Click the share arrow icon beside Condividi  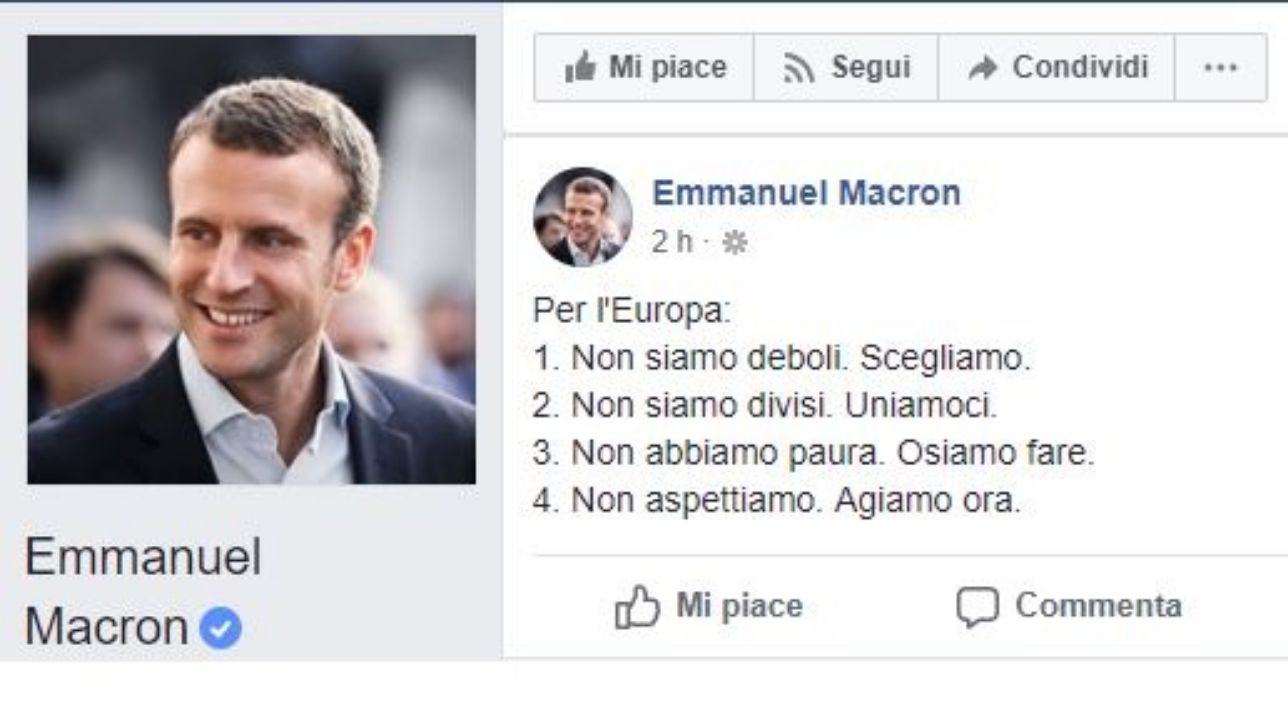click(x=984, y=68)
